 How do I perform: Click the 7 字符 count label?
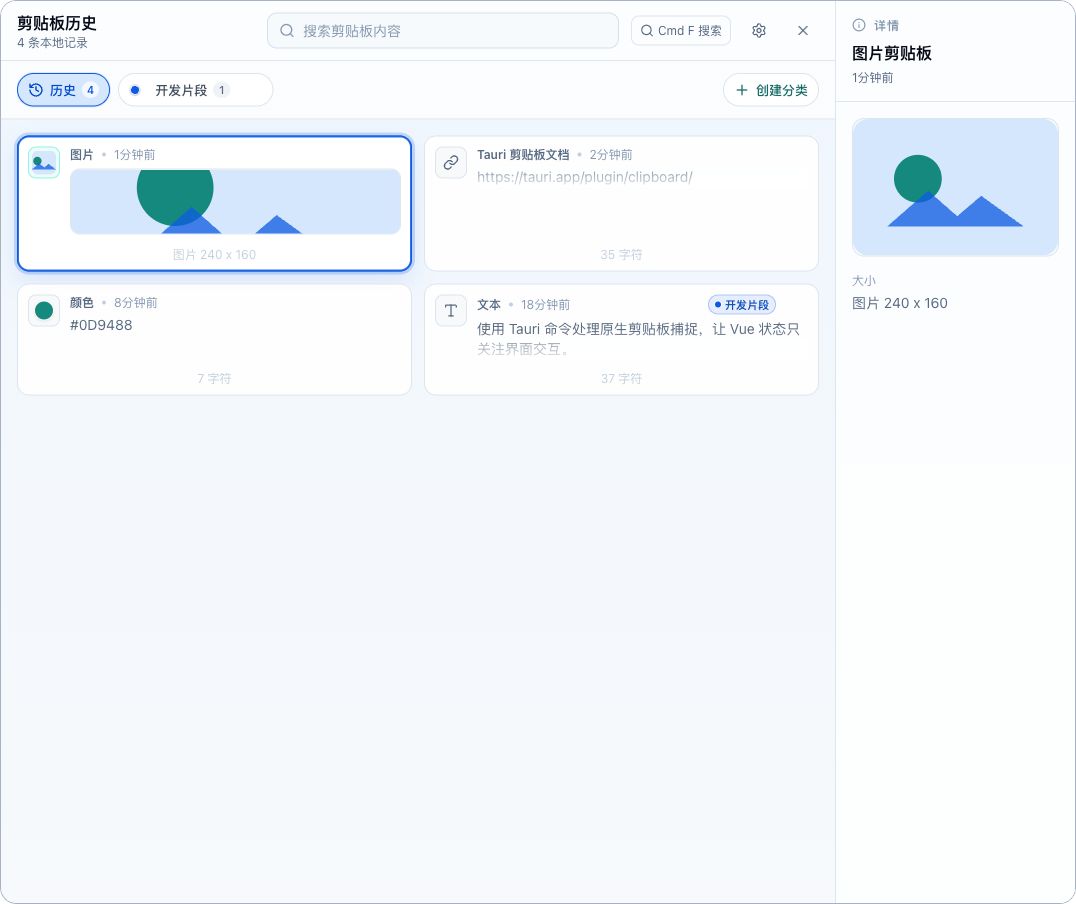[x=214, y=379]
